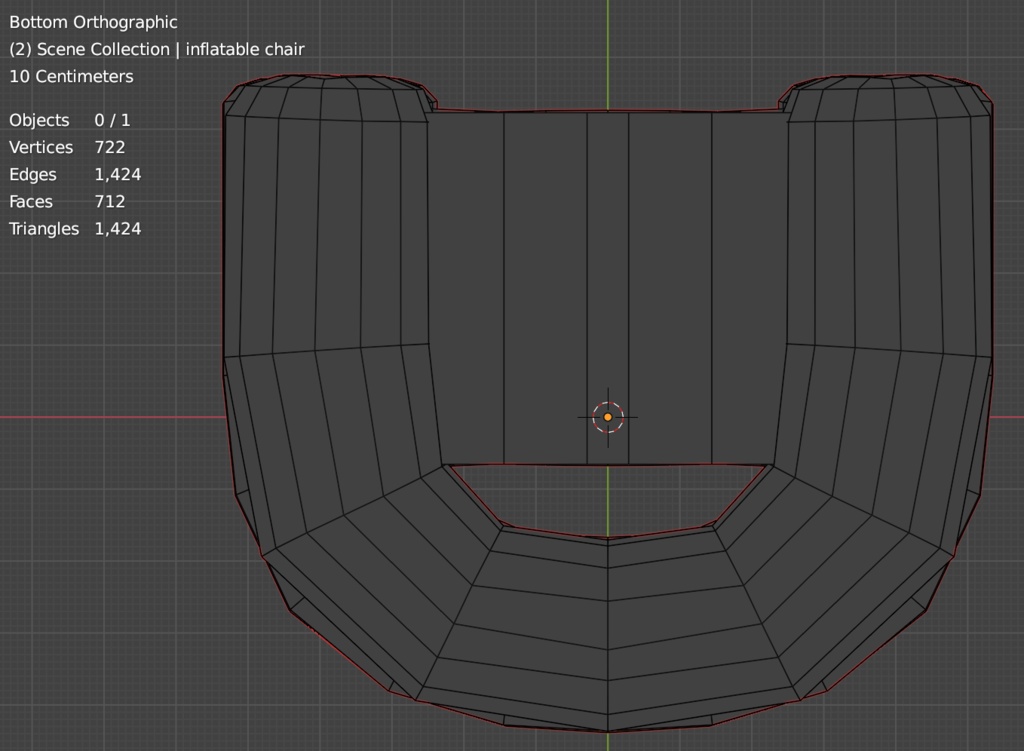The width and height of the screenshot is (1024, 751).
Task: Click the Scene Collection inflatable chair text
Action: click(x=156, y=49)
